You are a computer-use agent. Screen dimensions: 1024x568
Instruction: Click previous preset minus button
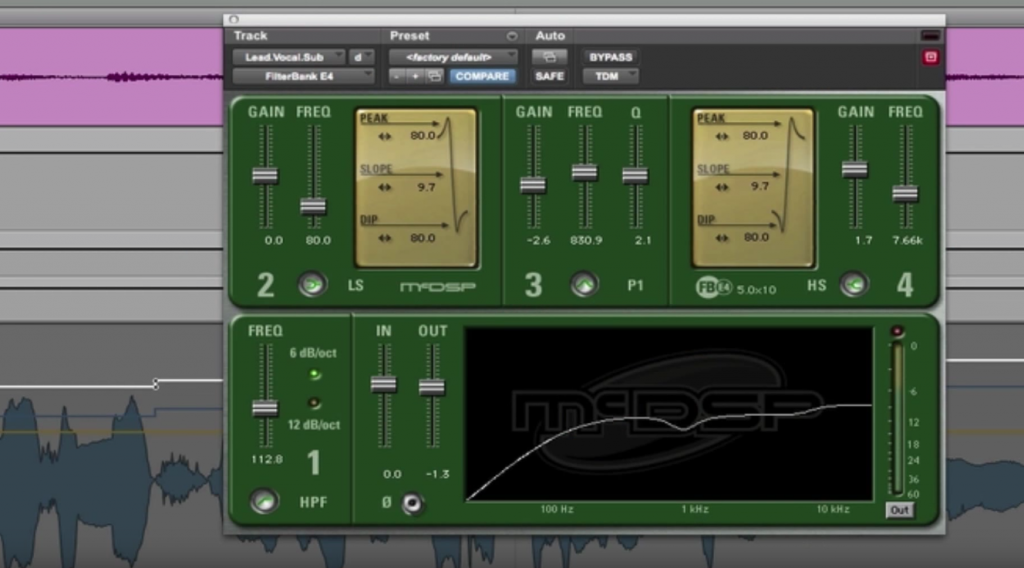pos(397,76)
